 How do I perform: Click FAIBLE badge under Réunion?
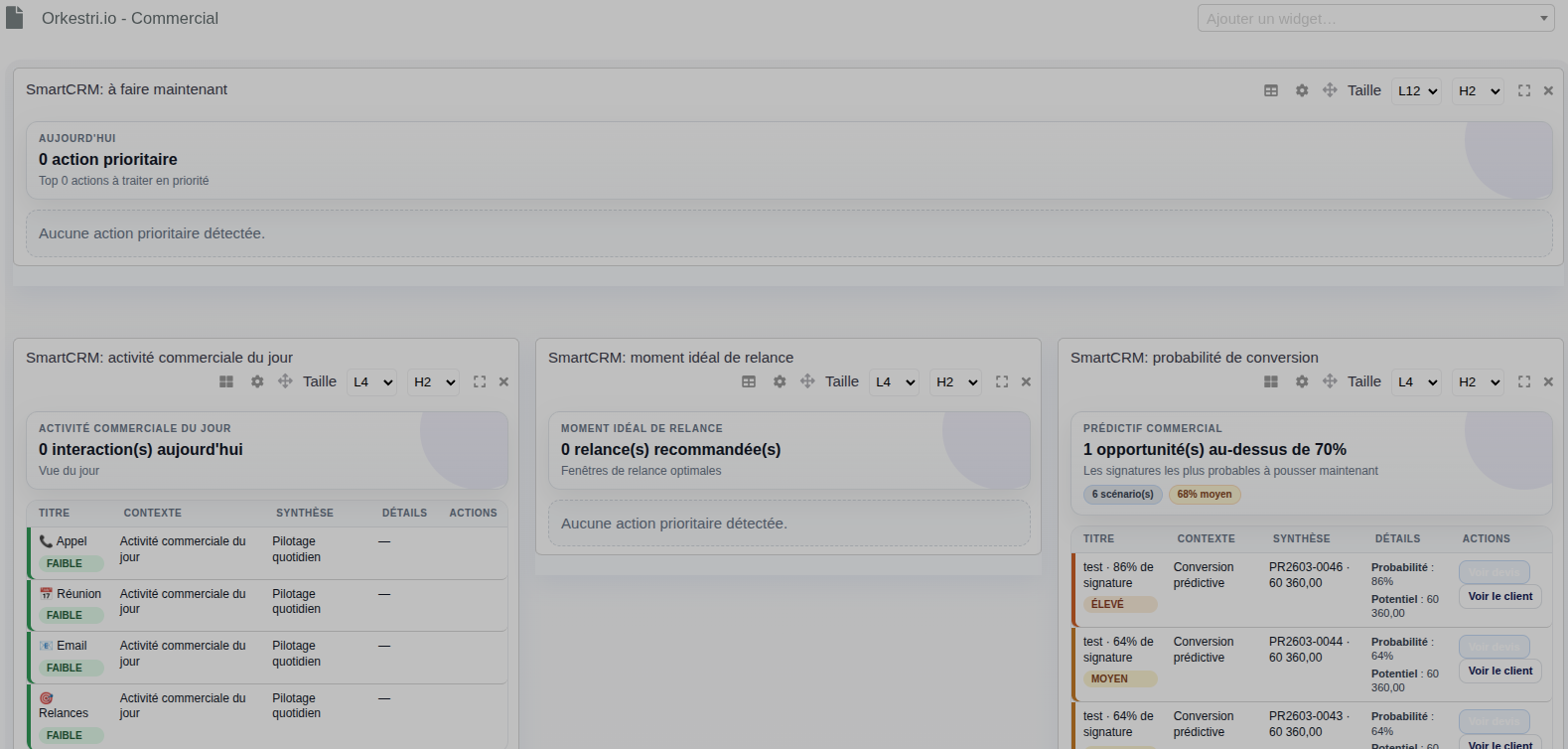[71, 615]
